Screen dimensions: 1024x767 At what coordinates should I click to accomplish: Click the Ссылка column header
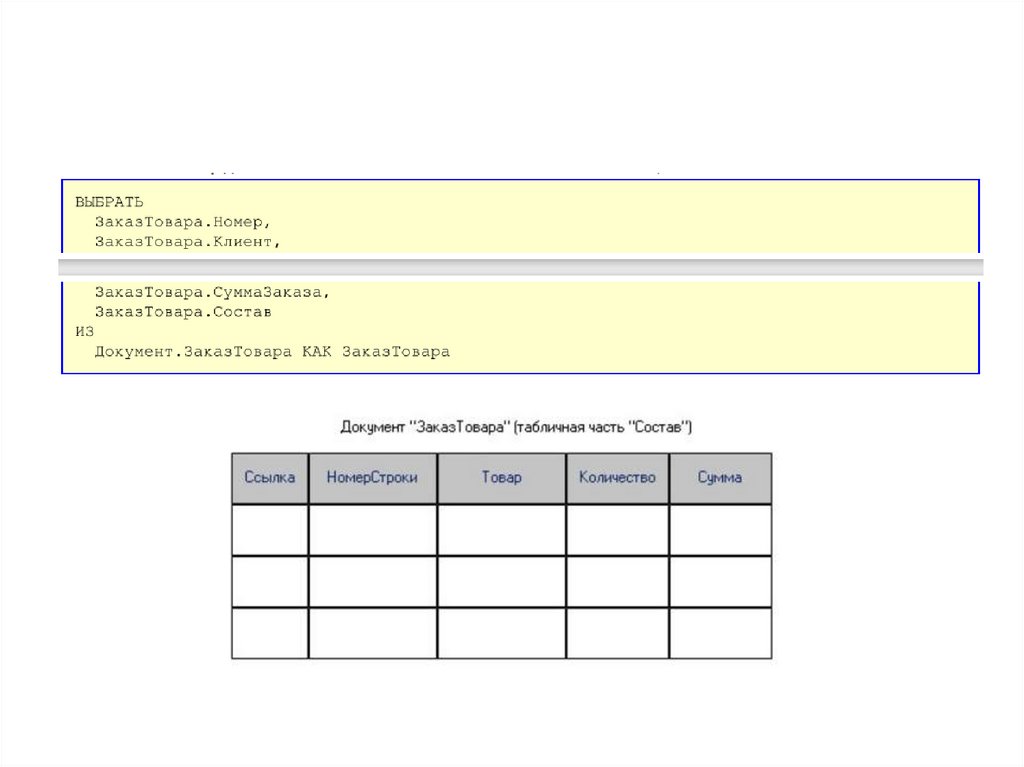tap(270, 478)
